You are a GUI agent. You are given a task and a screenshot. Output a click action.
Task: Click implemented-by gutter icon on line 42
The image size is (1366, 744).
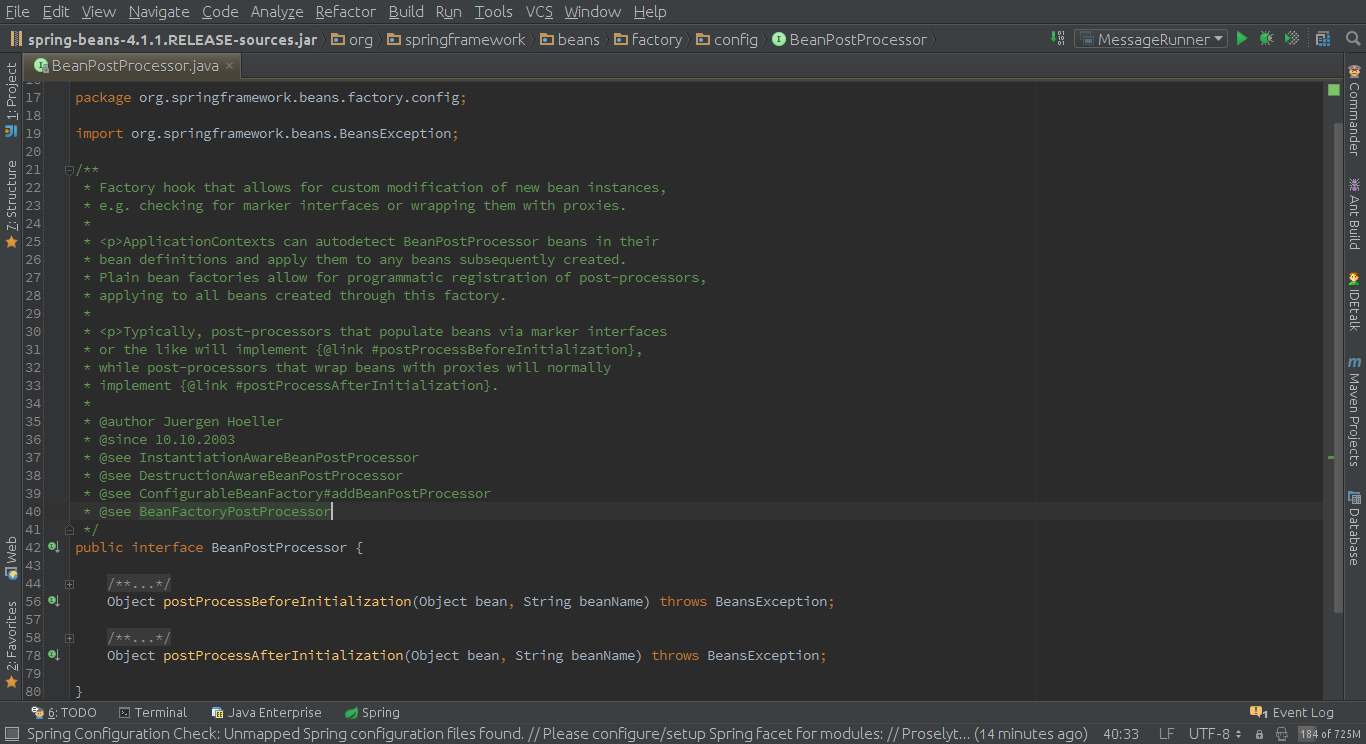point(54,547)
